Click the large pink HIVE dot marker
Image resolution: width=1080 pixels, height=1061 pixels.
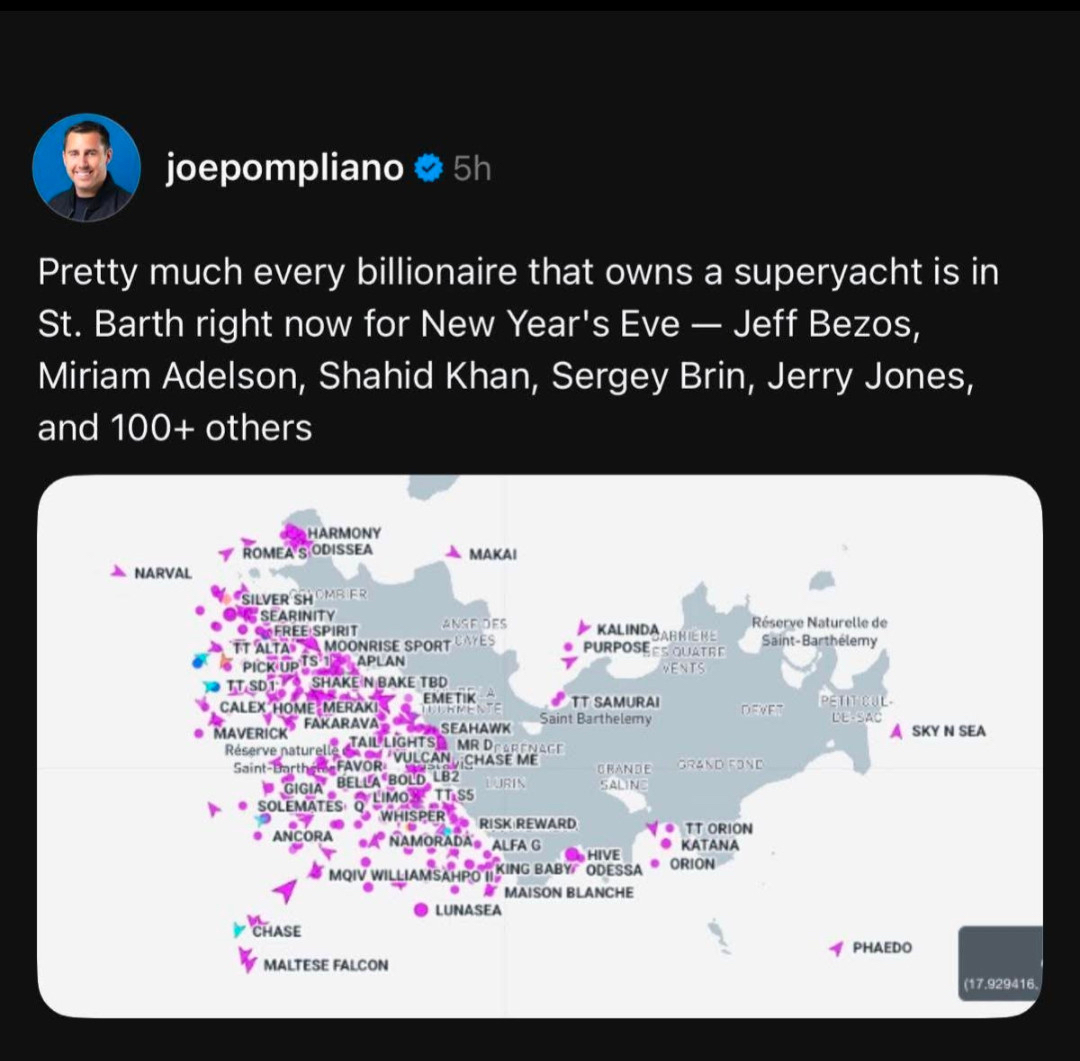click(x=573, y=855)
